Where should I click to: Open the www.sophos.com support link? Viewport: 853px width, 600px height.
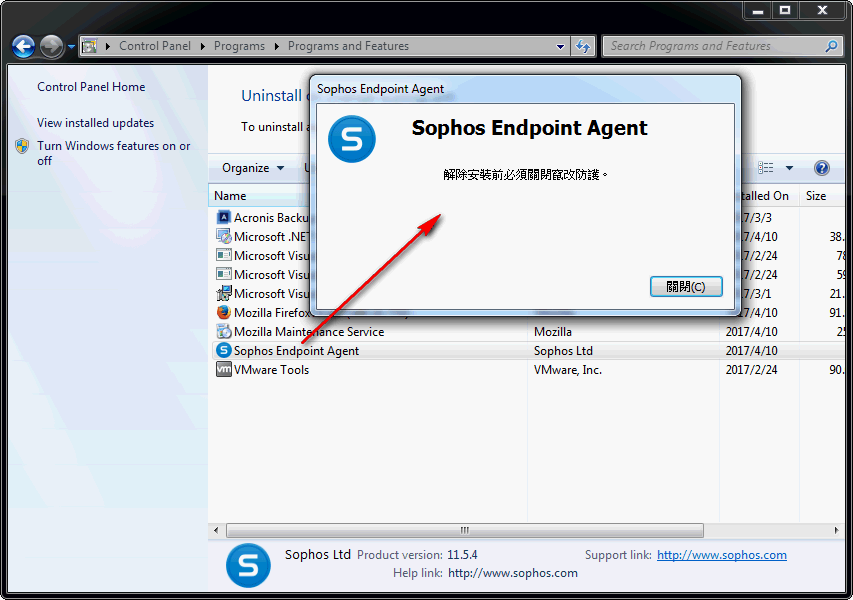click(721, 555)
